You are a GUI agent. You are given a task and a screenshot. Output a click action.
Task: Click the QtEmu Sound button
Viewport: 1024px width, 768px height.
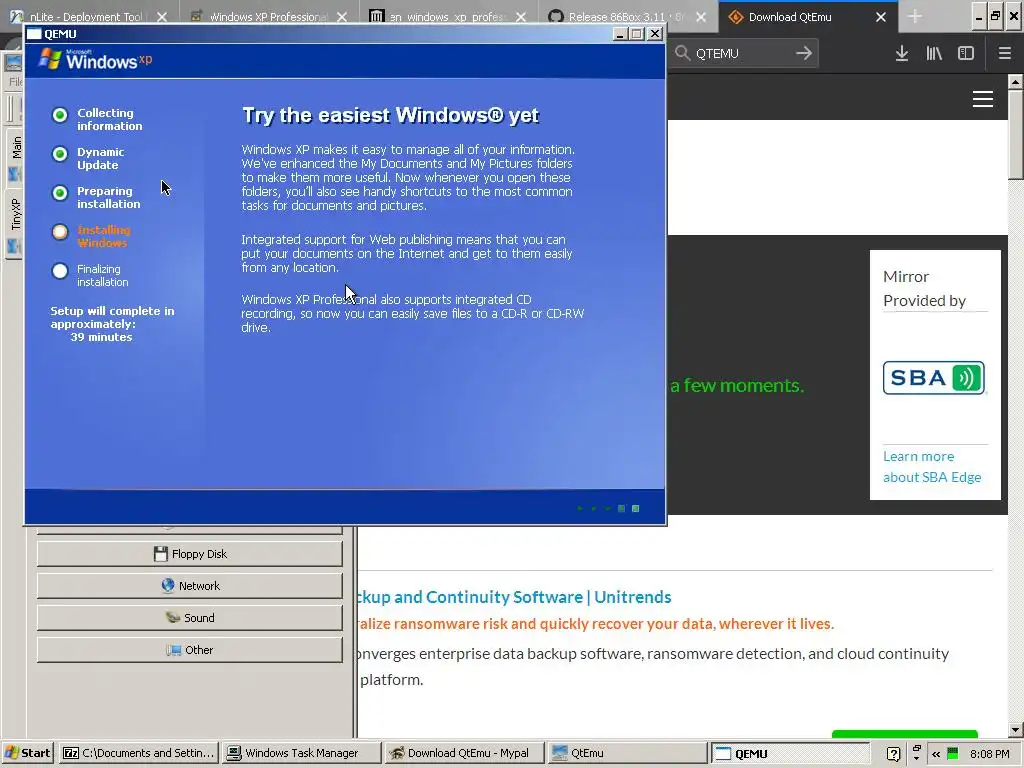(x=189, y=618)
